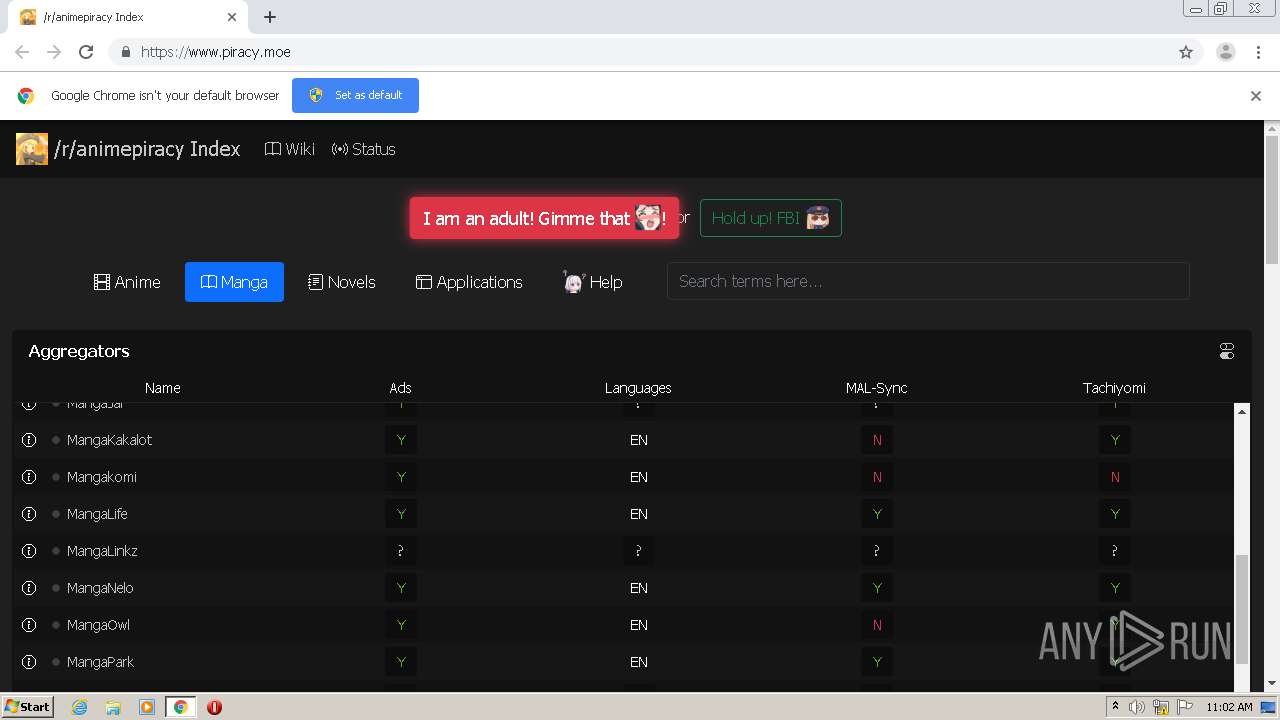Viewport: 1280px width, 720px height.
Task: Click the /r/animepiracy site logo avatar
Action: pyautogui.click(x=32, y=149)
